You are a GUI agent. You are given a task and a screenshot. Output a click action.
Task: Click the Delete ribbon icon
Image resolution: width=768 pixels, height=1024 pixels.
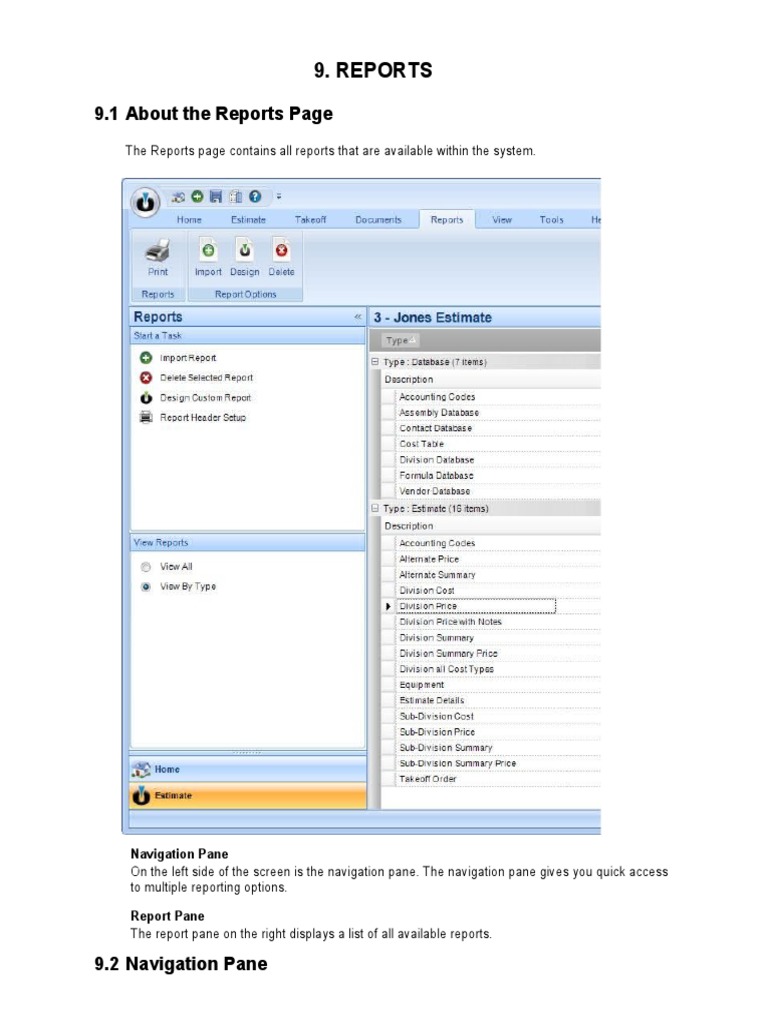click(x=281, y=250)
